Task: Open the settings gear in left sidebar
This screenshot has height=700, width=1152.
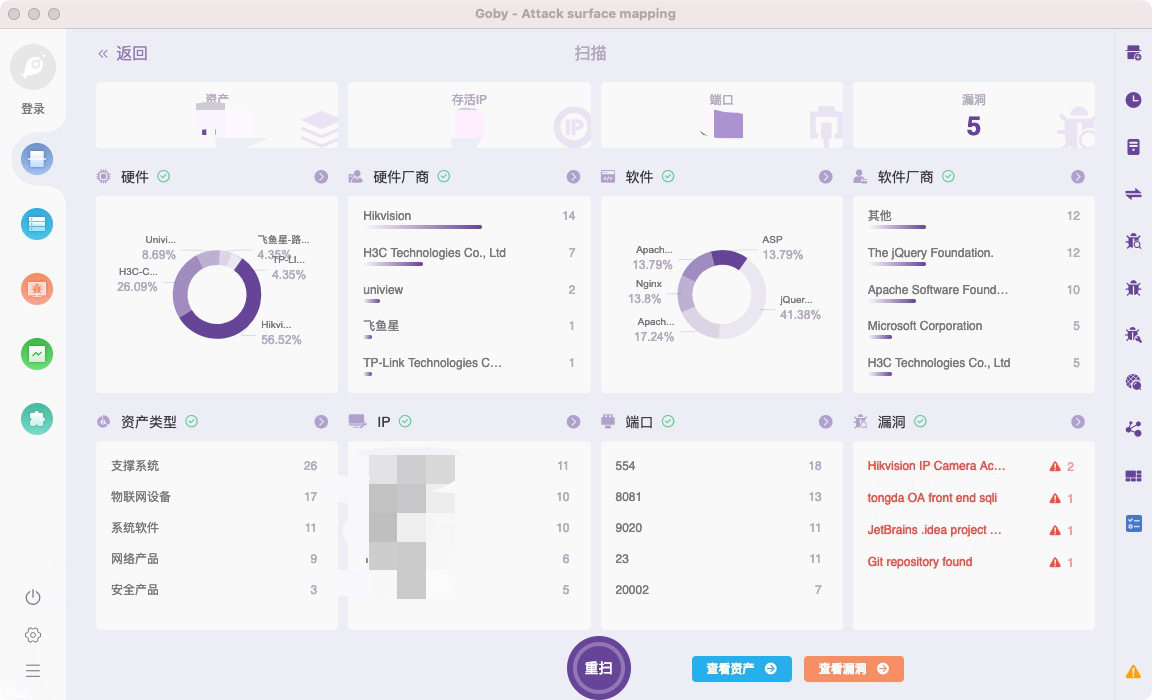Action: (33, 635)
